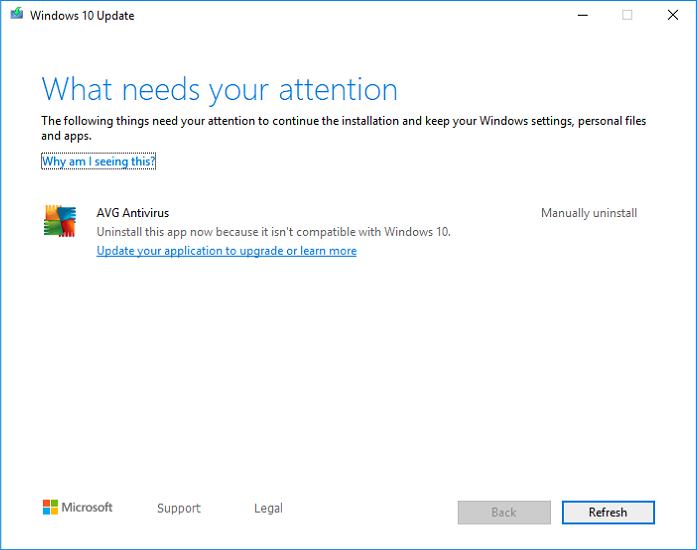Viewport: 697px width, 550px height.
Task: Open the Legal link
Action: pos(268,508)
